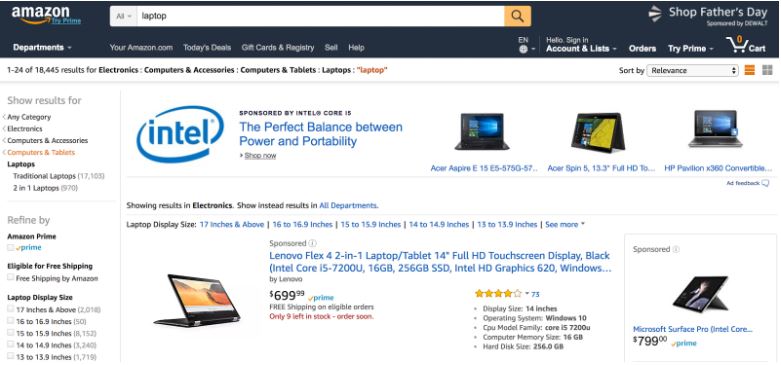Tick the 17 Inches & Above checkbox

[10, 309]
